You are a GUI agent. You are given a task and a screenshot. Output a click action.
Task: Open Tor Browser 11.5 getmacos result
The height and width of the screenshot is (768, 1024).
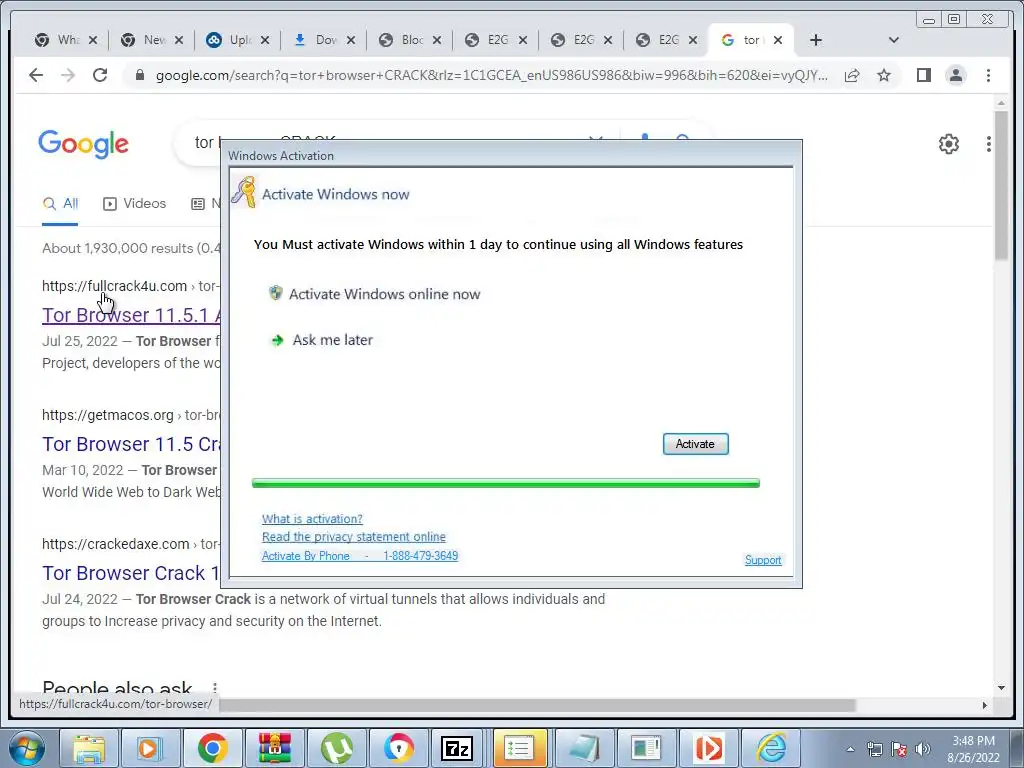[x=131, y=444]
